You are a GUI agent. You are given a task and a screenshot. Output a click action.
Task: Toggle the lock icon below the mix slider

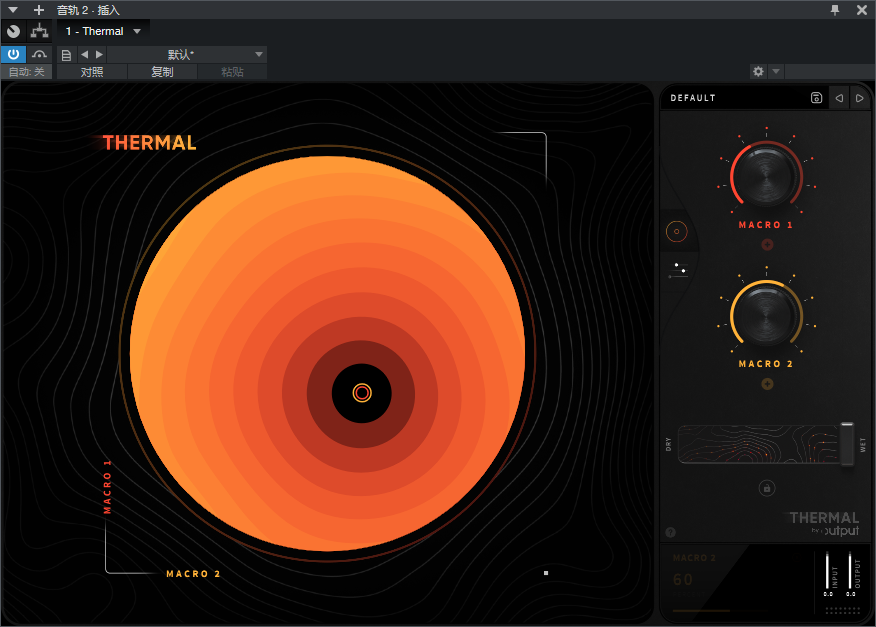click(x=766, y=488)
